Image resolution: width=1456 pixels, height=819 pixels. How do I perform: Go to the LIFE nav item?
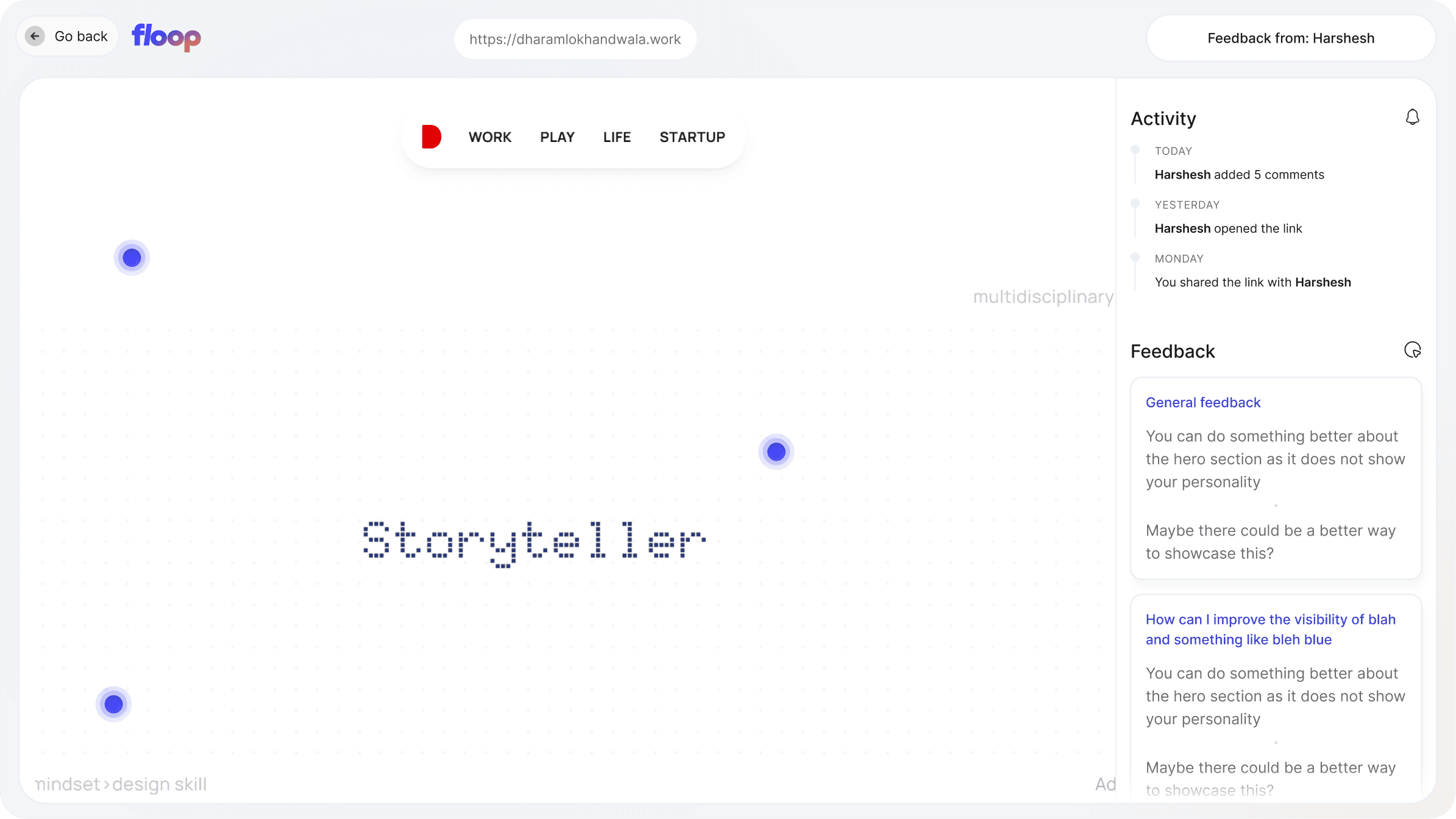click(x=617, y=137)
